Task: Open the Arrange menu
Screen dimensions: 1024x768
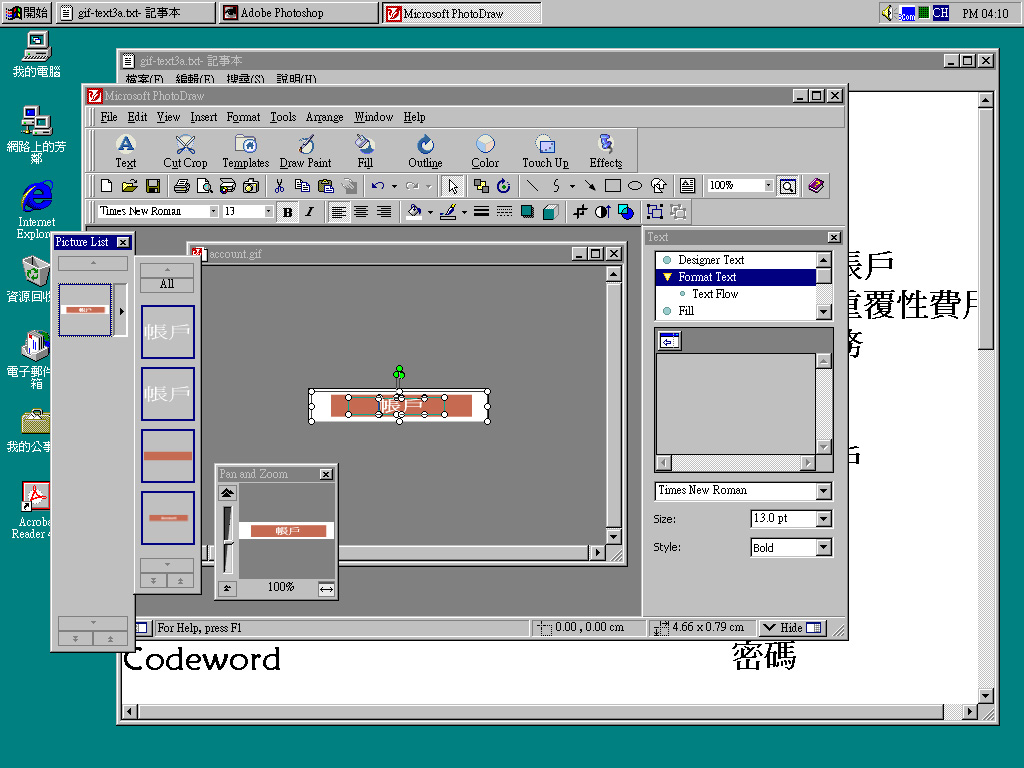Action: (324, 117)
